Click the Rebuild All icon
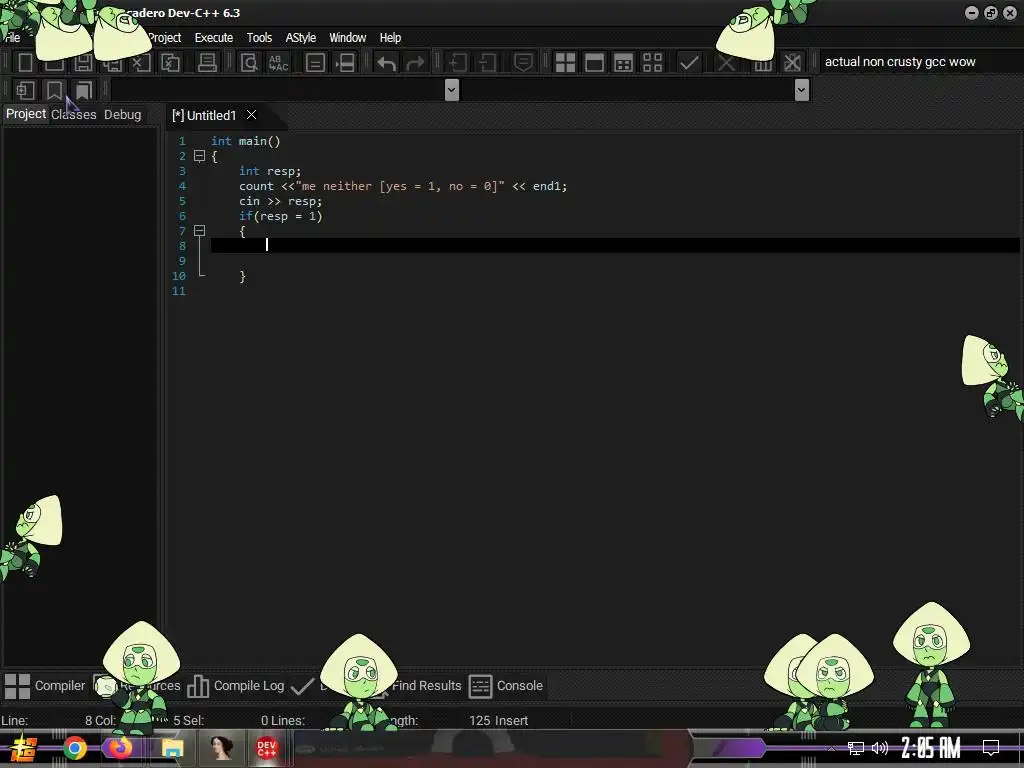1024x768 pixels. pyautogui.click(x=652, y=63)
